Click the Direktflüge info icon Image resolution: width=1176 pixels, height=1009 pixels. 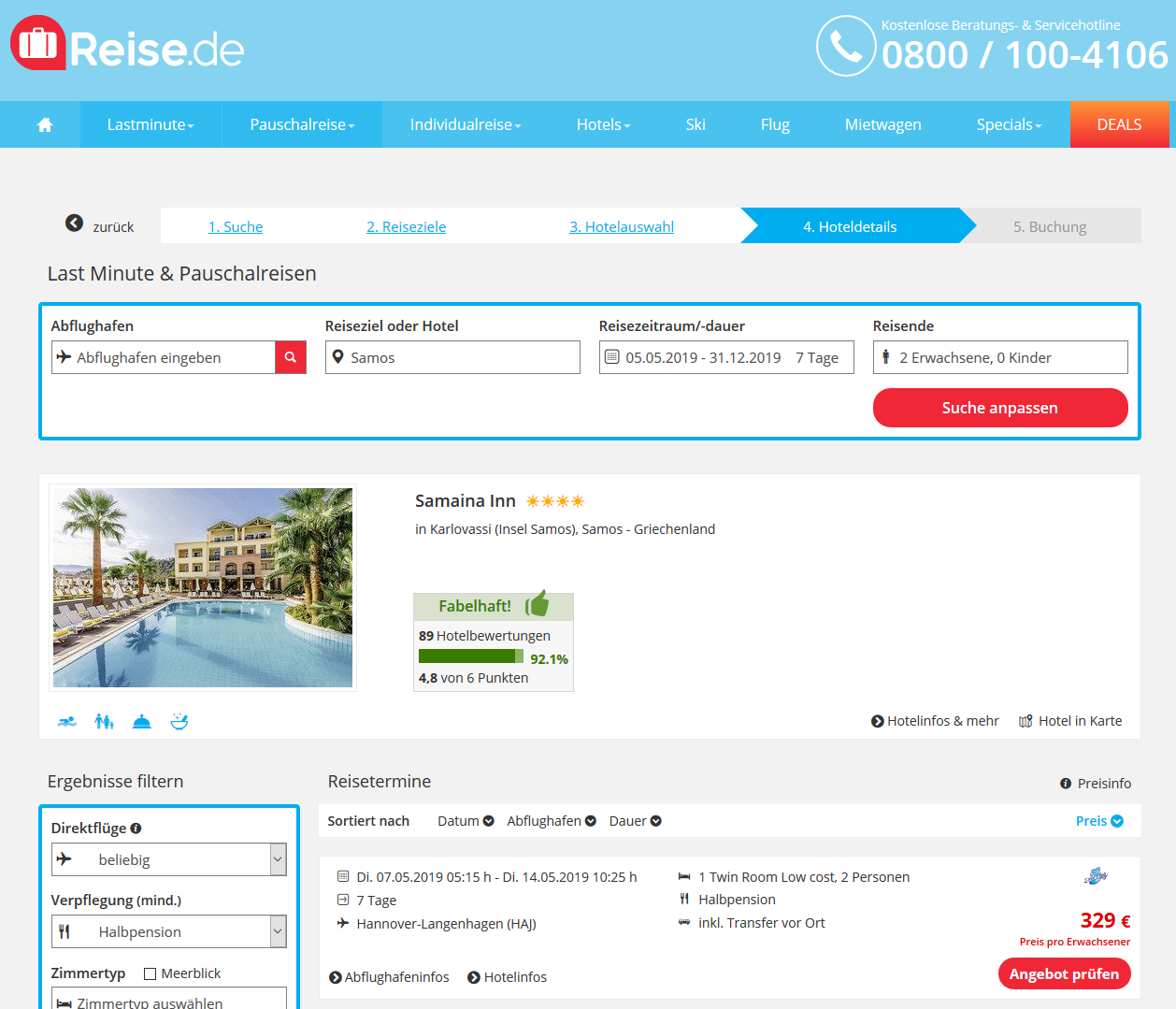click(136, 828)
